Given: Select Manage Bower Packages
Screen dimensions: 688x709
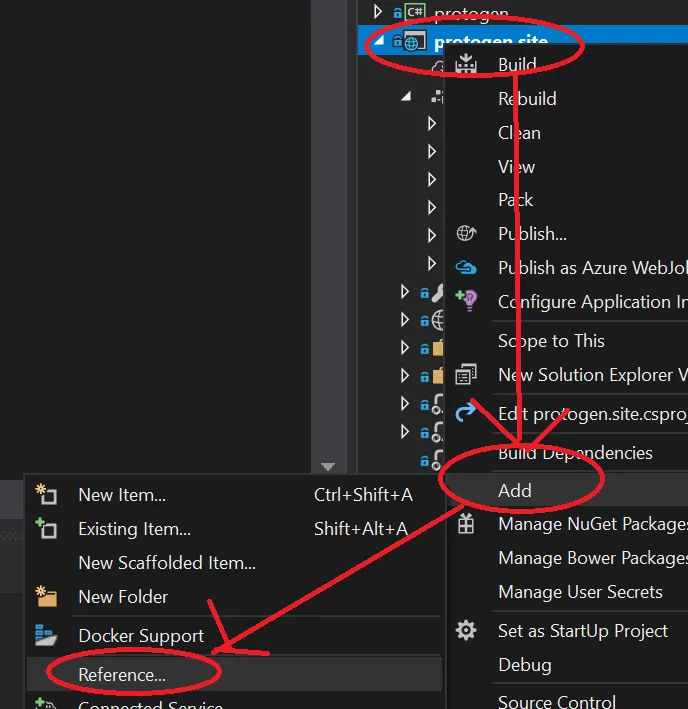Looking at the screenshot, I should [x=593, y=558].
